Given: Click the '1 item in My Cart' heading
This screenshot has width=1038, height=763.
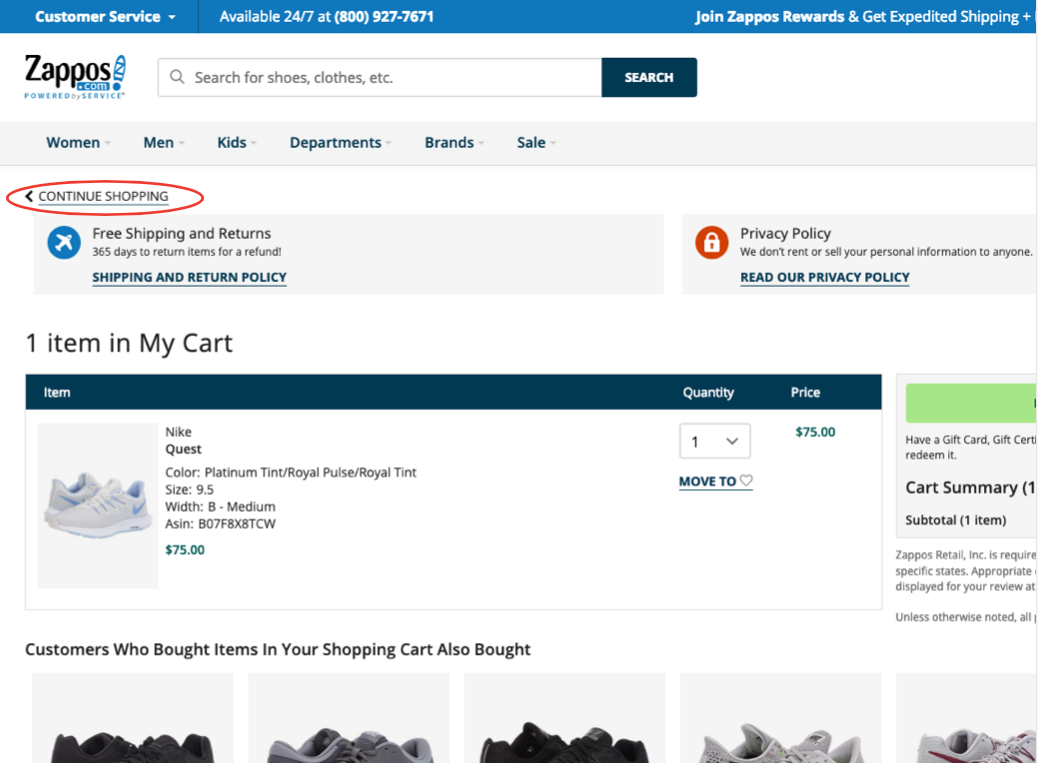Looking at the screenshot, I should (129, 343).
